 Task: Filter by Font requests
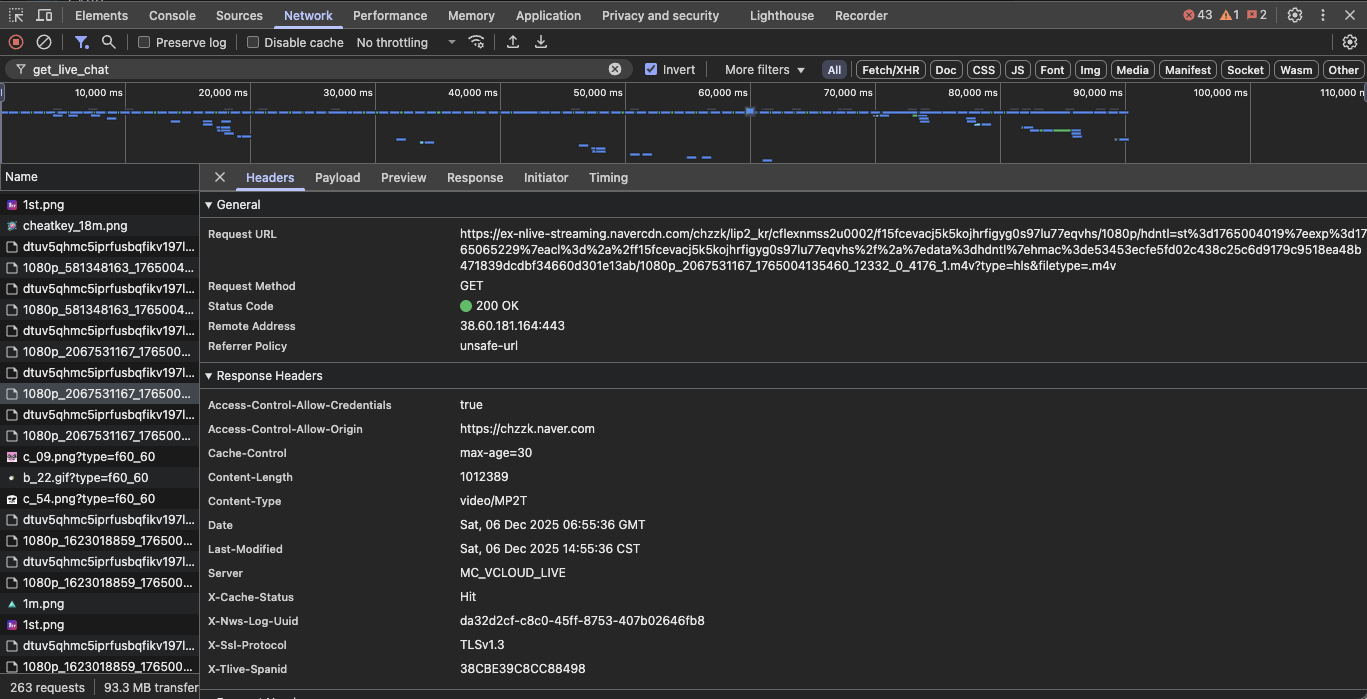(1052, 70)
